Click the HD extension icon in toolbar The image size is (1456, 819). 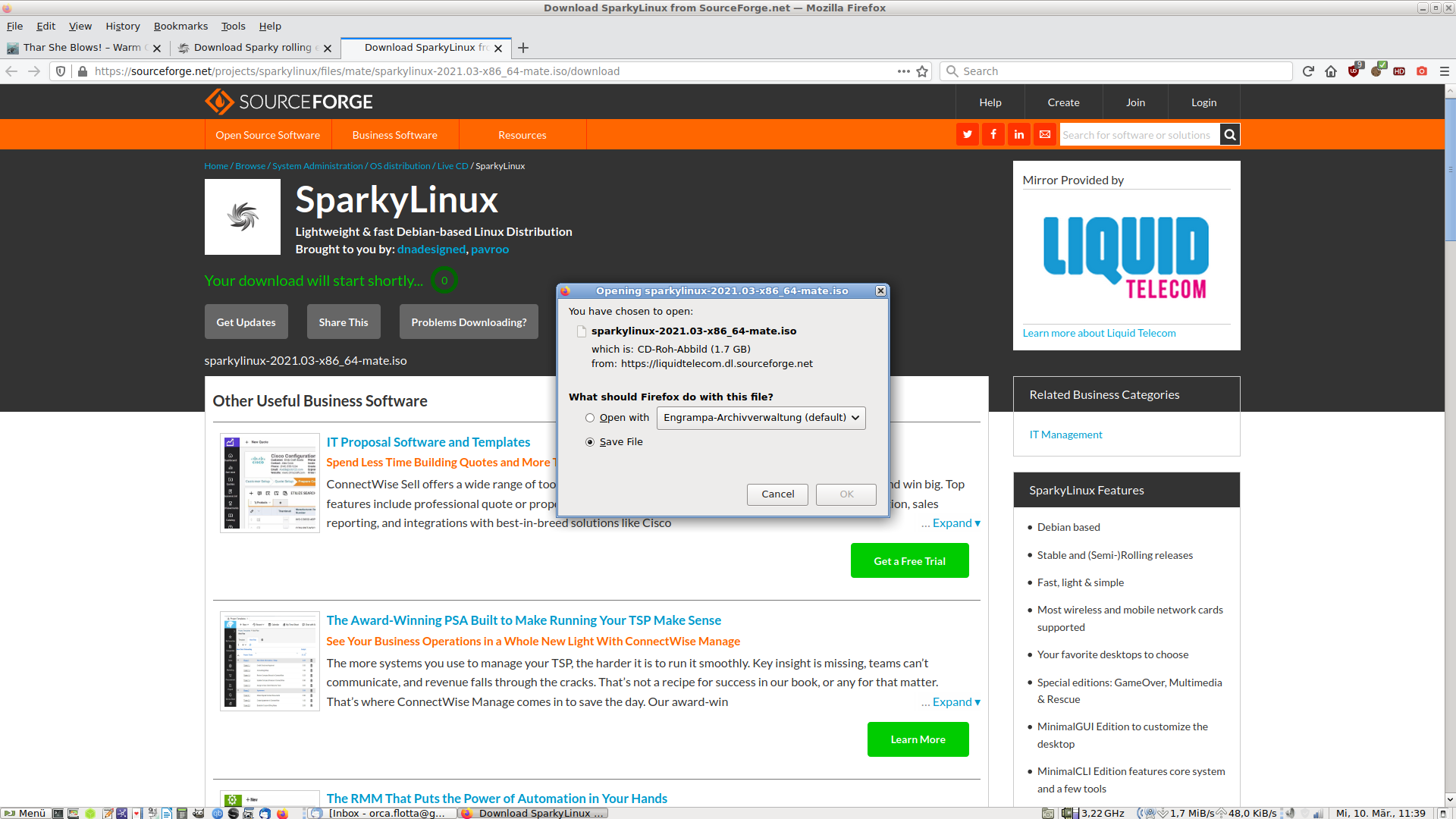coord(1399,71)
